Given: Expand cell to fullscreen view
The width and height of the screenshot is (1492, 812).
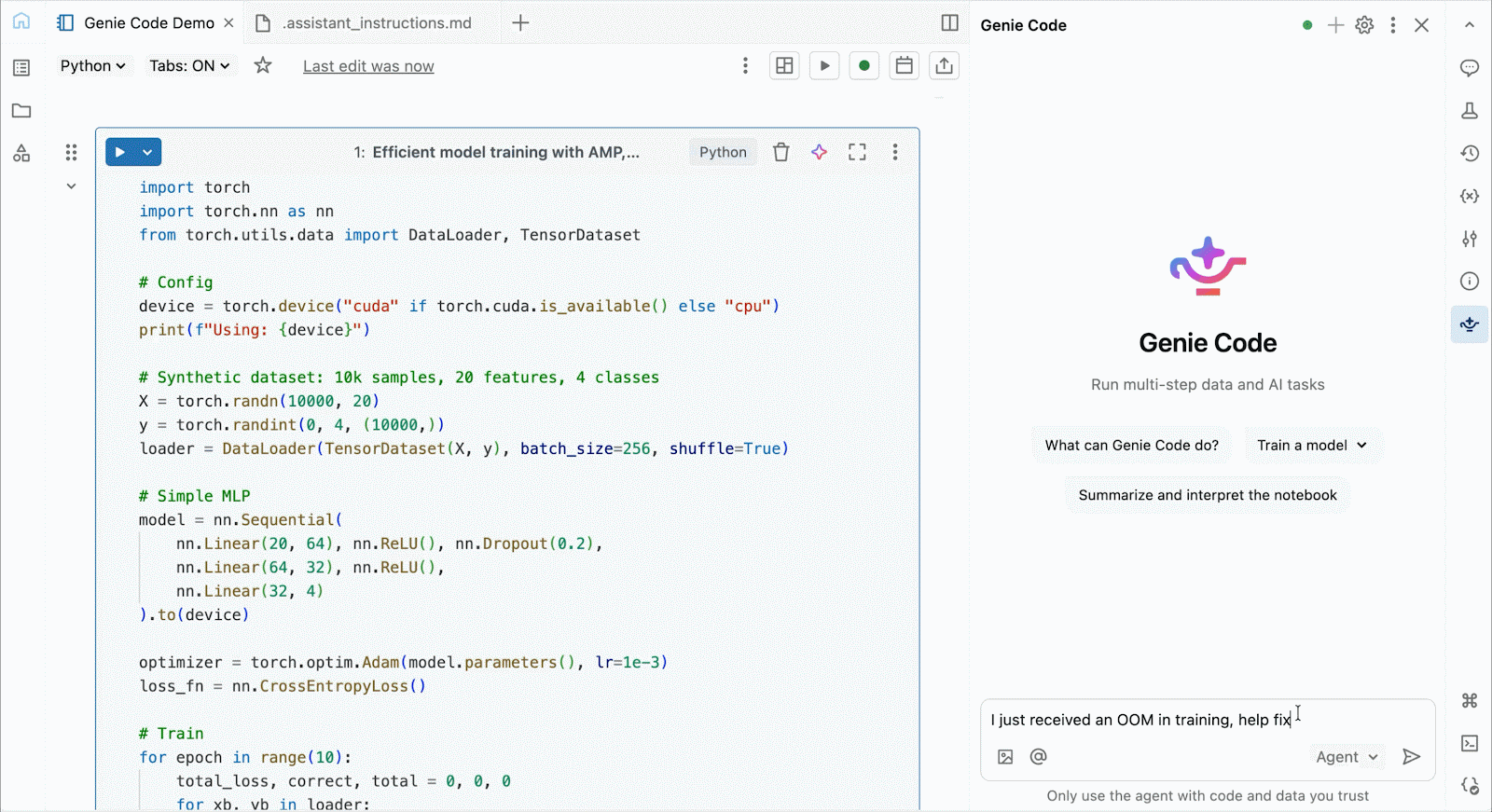Looking at the screenshot, I should click(x=857, y=152).
